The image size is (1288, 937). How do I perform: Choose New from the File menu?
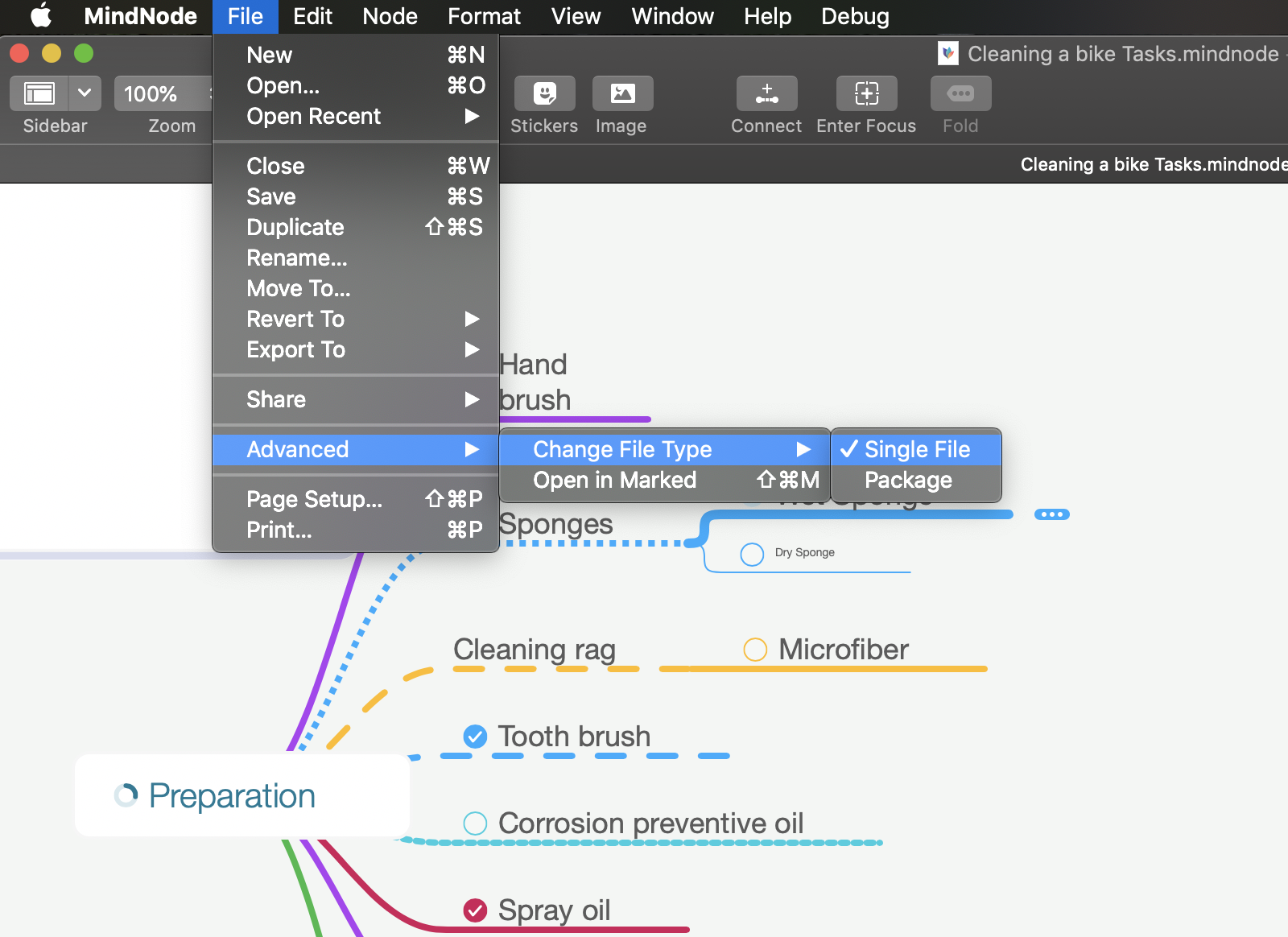(x=356, y=55)
